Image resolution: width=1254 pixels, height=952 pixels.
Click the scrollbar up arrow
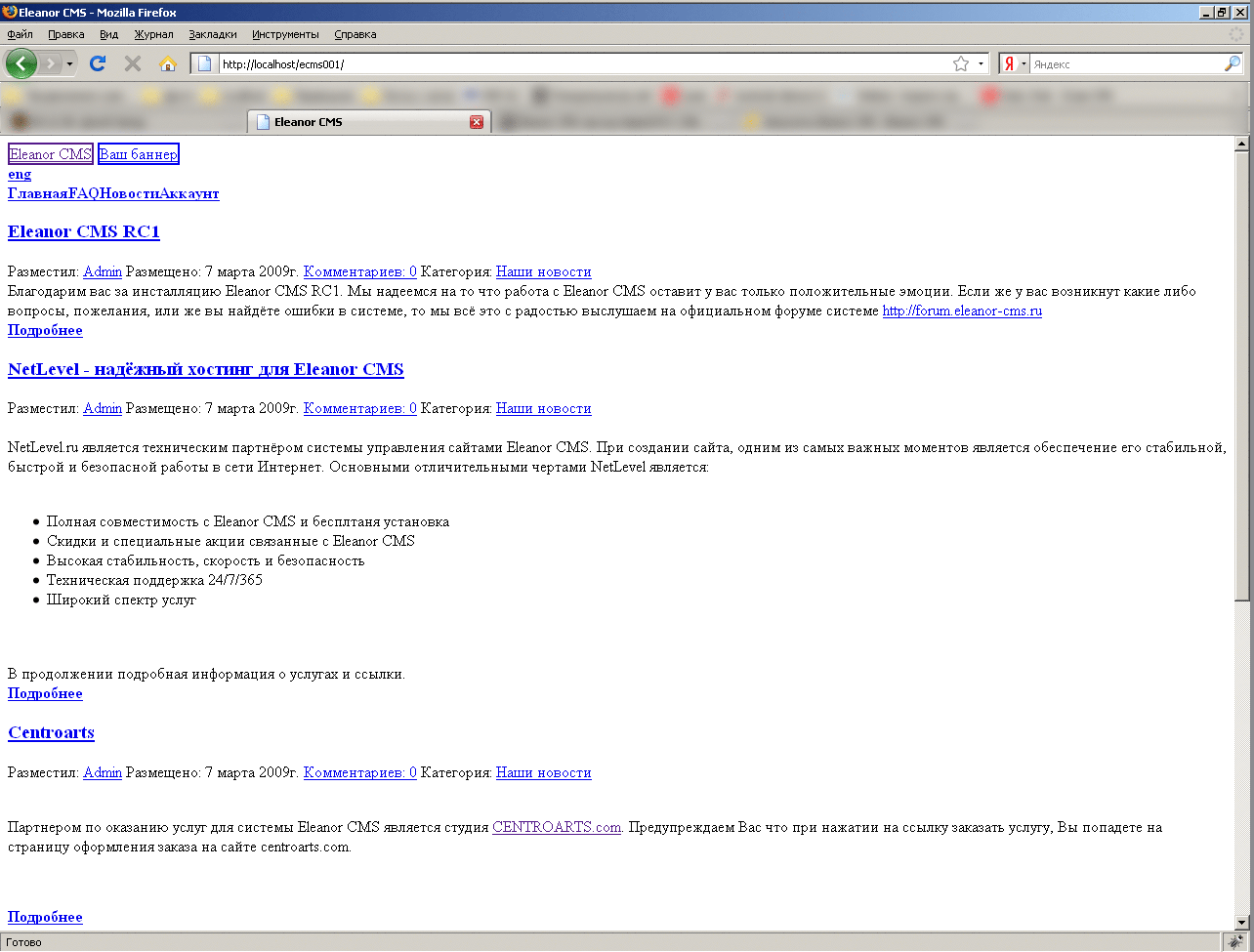click(1243, 144)
